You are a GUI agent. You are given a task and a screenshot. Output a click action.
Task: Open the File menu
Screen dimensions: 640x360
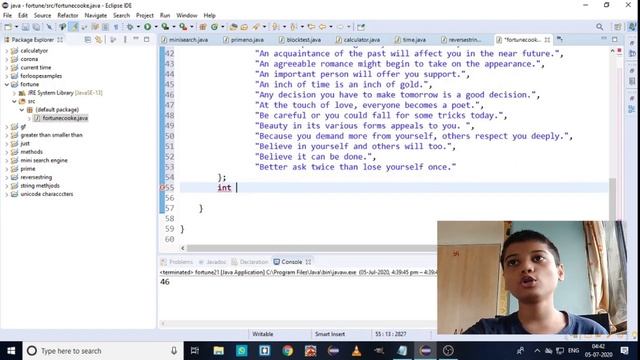point(7,16)
